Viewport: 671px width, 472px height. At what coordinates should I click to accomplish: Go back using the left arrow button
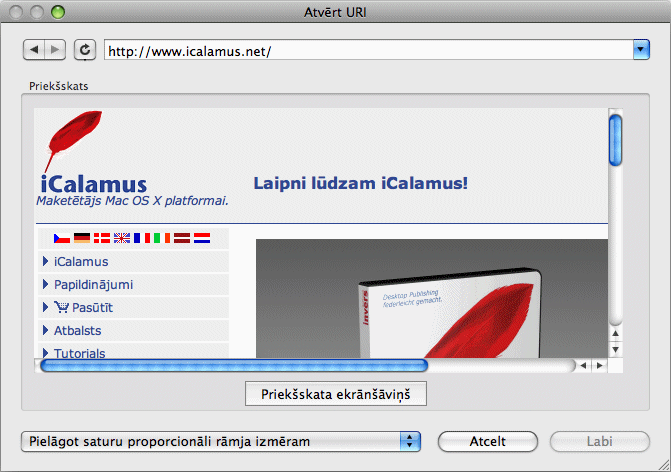(x=34, y=50)
